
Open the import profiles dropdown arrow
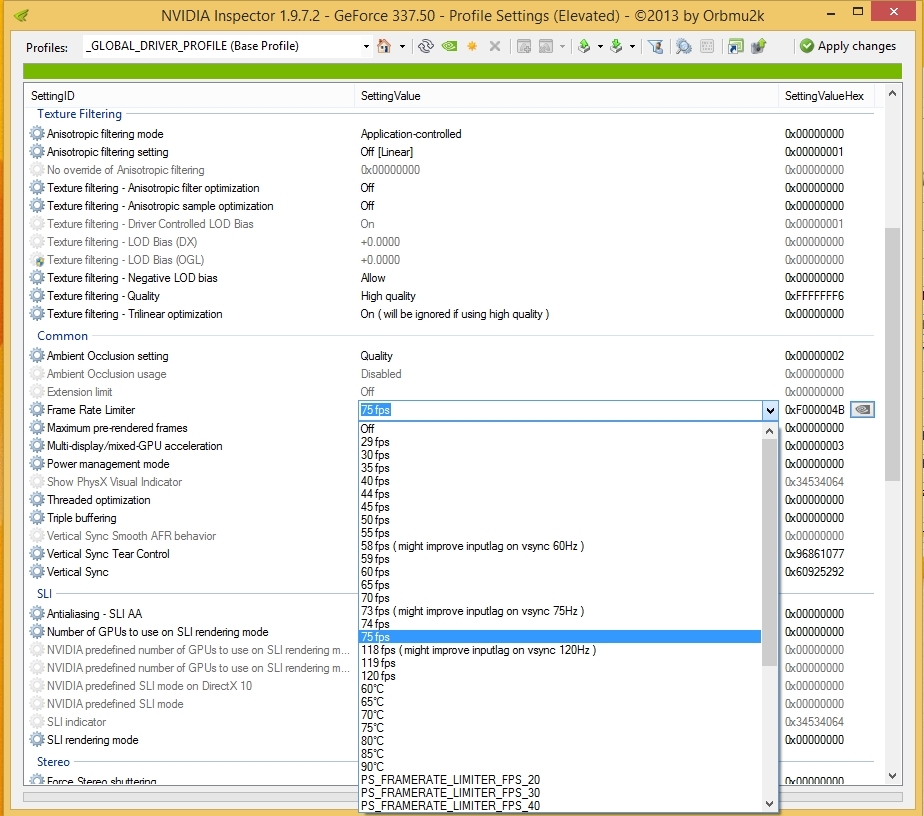(632, 46)
